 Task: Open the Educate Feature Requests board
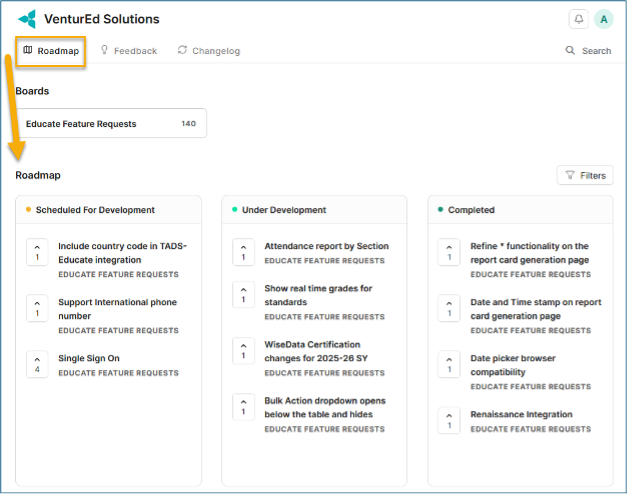click(x=111, y=123)
